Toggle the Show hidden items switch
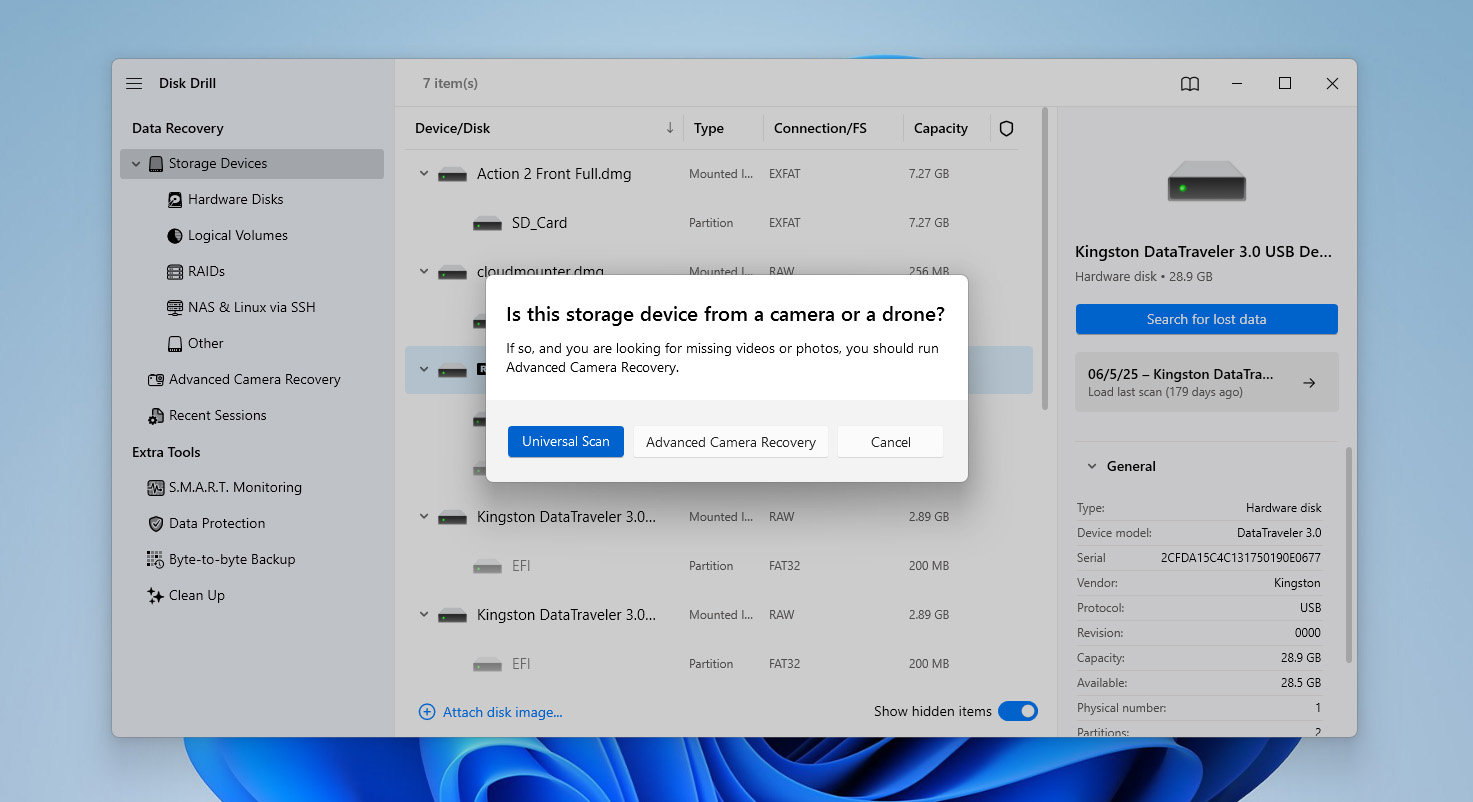The width and height of the screenshot is (1473, 802). 1017,711
